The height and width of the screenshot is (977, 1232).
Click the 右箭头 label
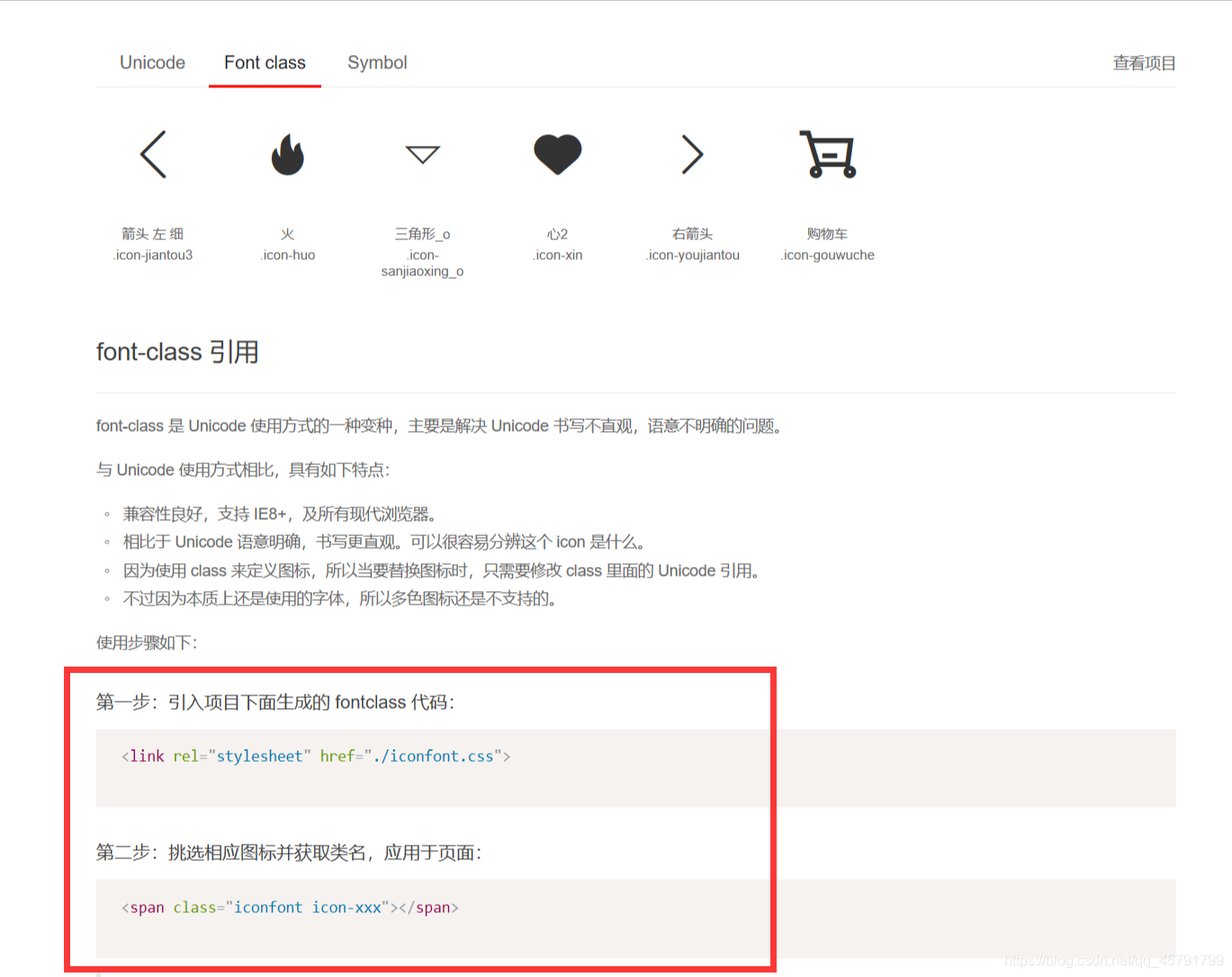[693, 234]
